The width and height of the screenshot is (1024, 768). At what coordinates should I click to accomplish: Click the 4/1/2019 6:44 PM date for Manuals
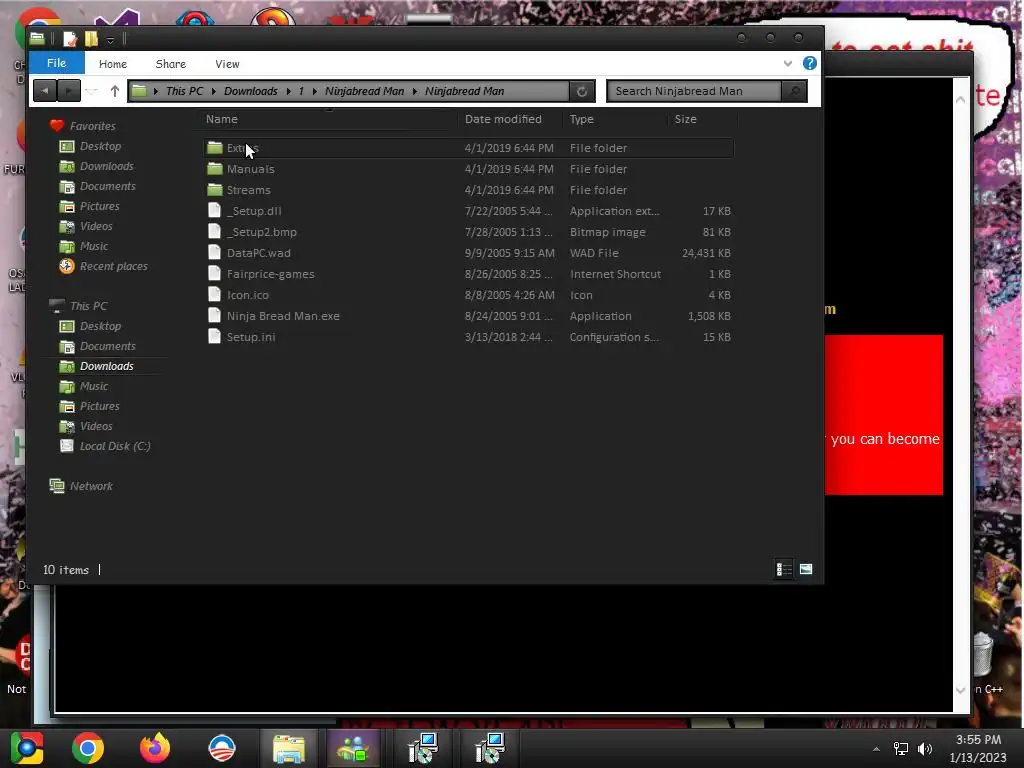click(x=509, y=169)
